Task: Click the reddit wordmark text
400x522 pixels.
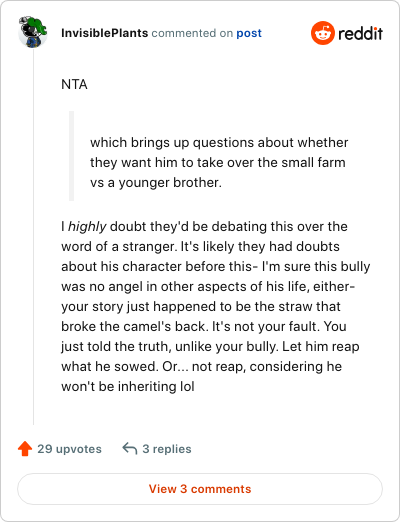Action: pyautogui.click(x=360, y=33)
